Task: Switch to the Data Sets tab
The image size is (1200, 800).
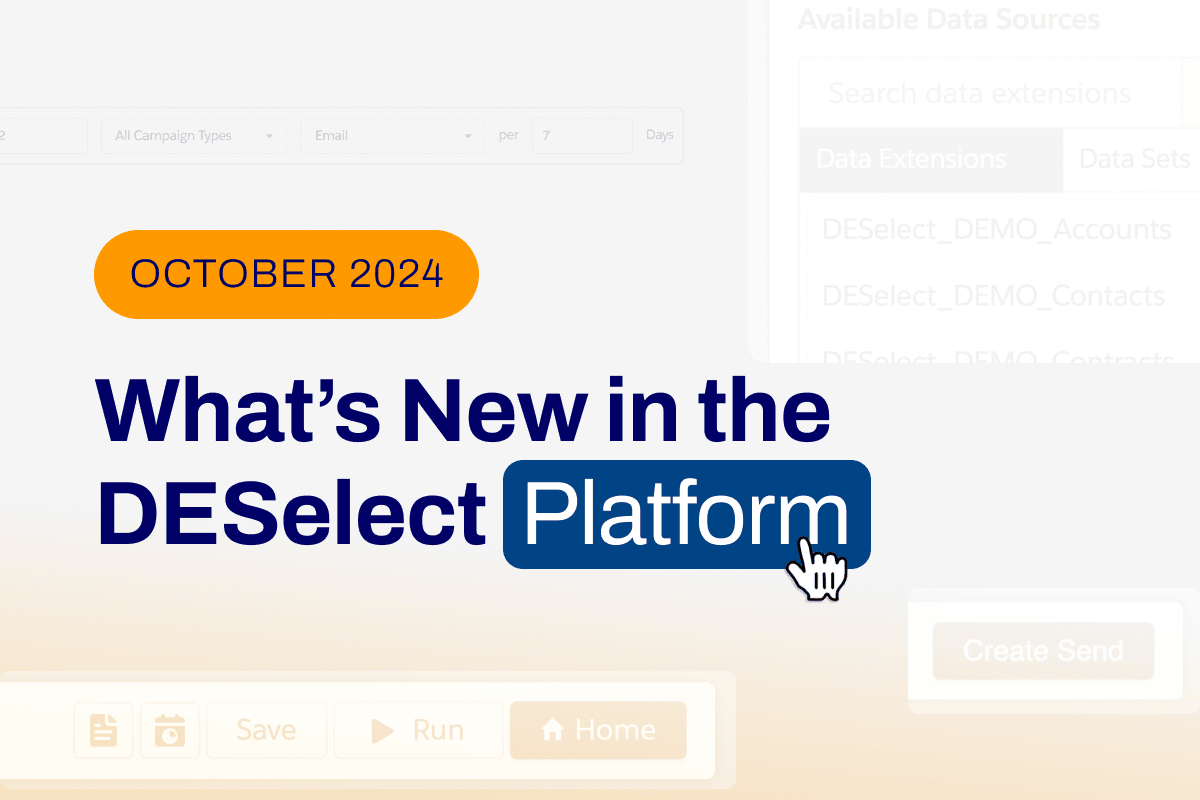Action: 1134,159
